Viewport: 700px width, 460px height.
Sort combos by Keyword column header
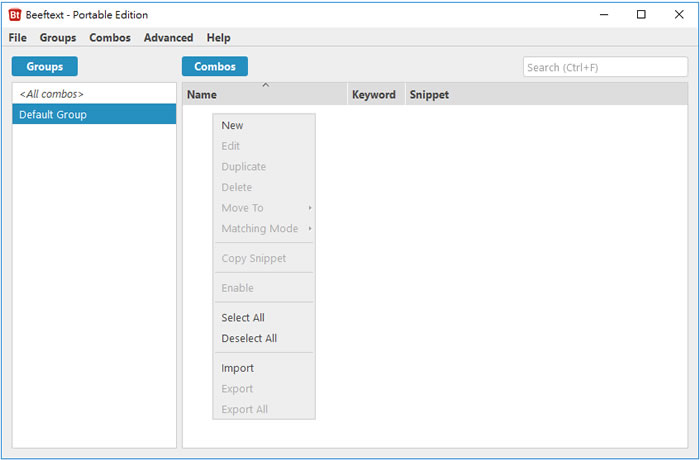coord(374,95)
